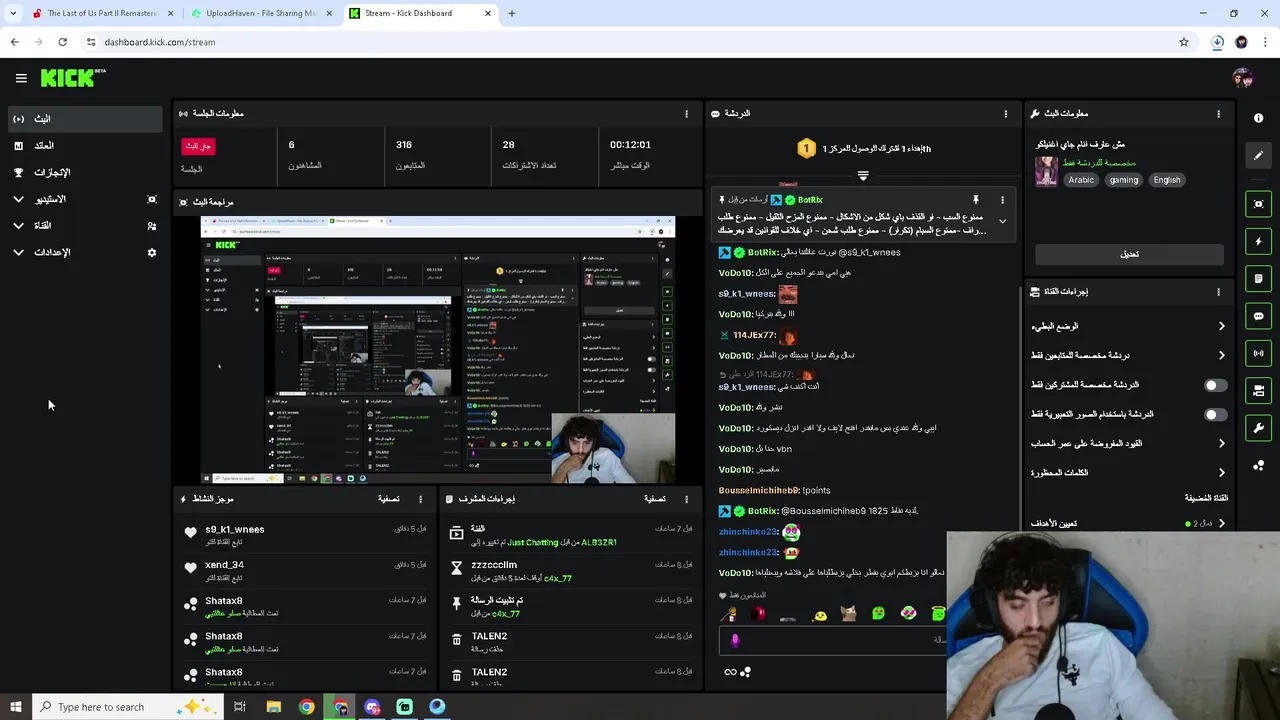
Task: Open activity feed panel three-dot menu
Action: tap(420, 499)
